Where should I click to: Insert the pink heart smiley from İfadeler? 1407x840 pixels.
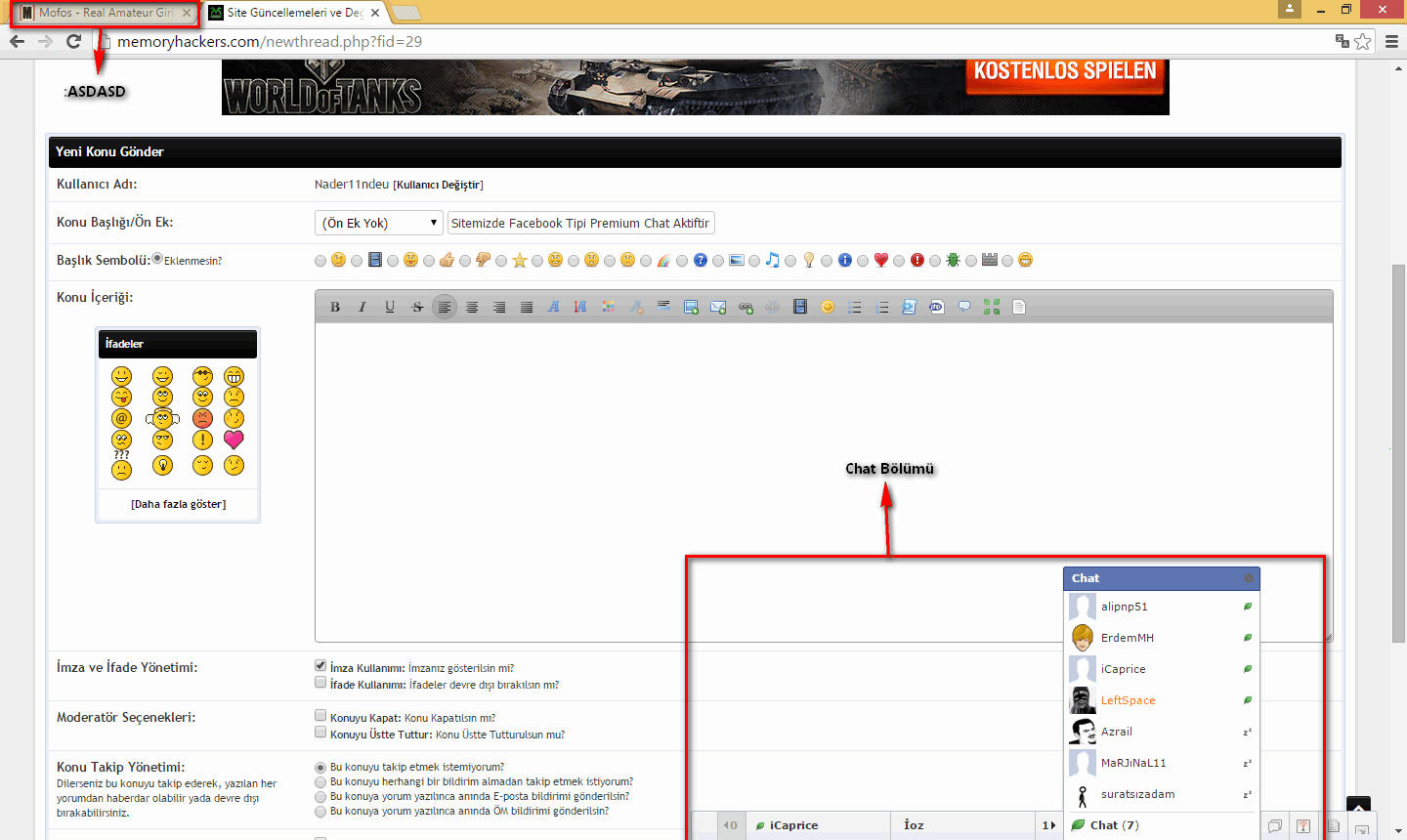[234, 440]
